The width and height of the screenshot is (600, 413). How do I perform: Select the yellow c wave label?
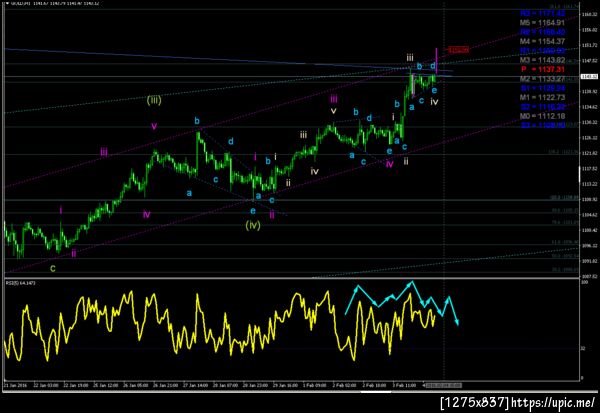tap(53, 269)
